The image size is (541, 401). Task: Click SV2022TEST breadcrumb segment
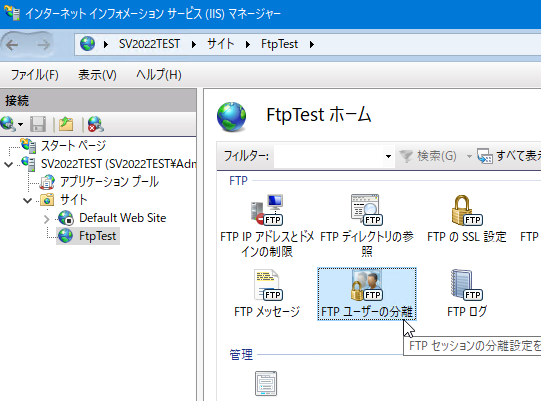[149, 44]
